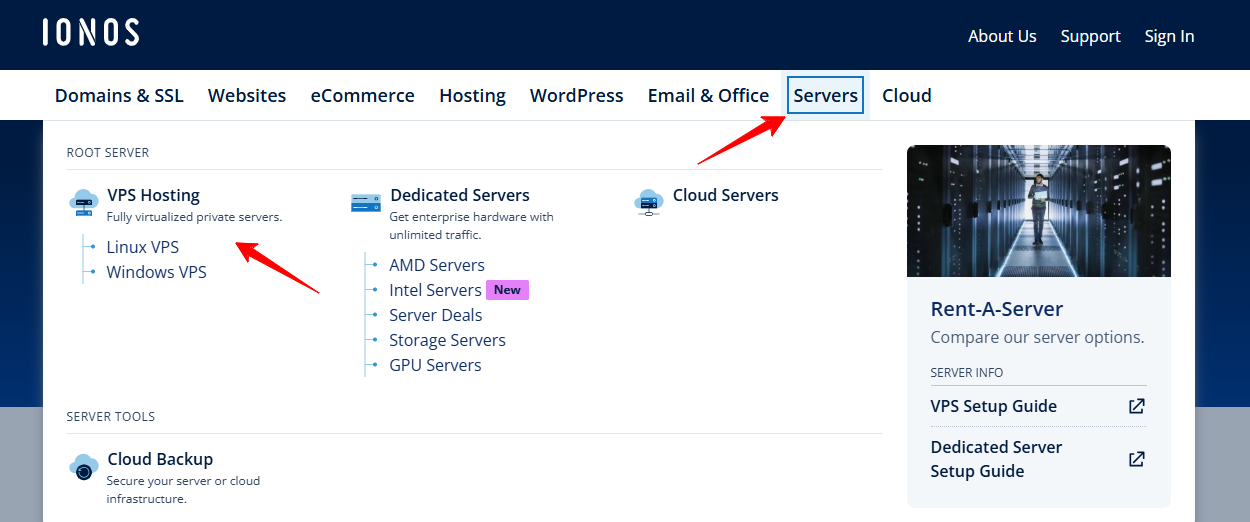This screenshot has height=522, width=1250.
Task: Go to About Us page
Action: click(x=1002, y=36)
